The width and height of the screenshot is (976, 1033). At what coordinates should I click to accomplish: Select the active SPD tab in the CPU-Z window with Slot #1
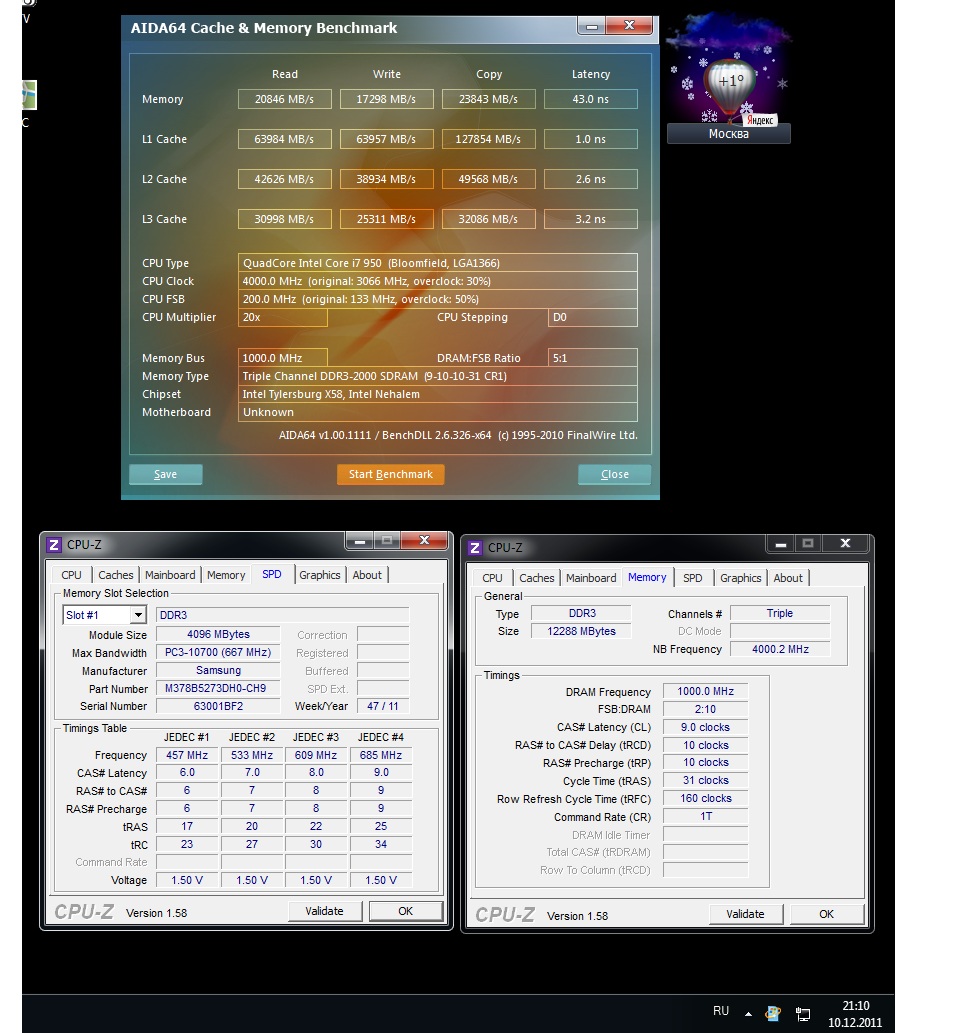[272, 574]
